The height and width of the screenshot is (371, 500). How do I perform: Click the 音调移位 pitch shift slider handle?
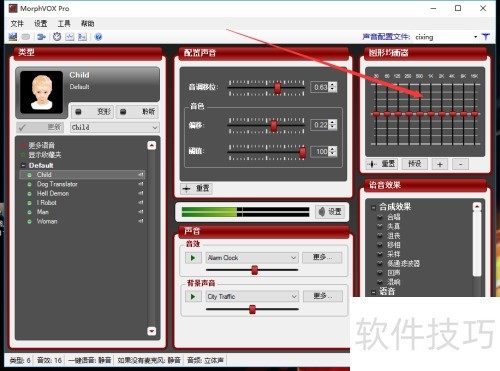coord(277,88)
